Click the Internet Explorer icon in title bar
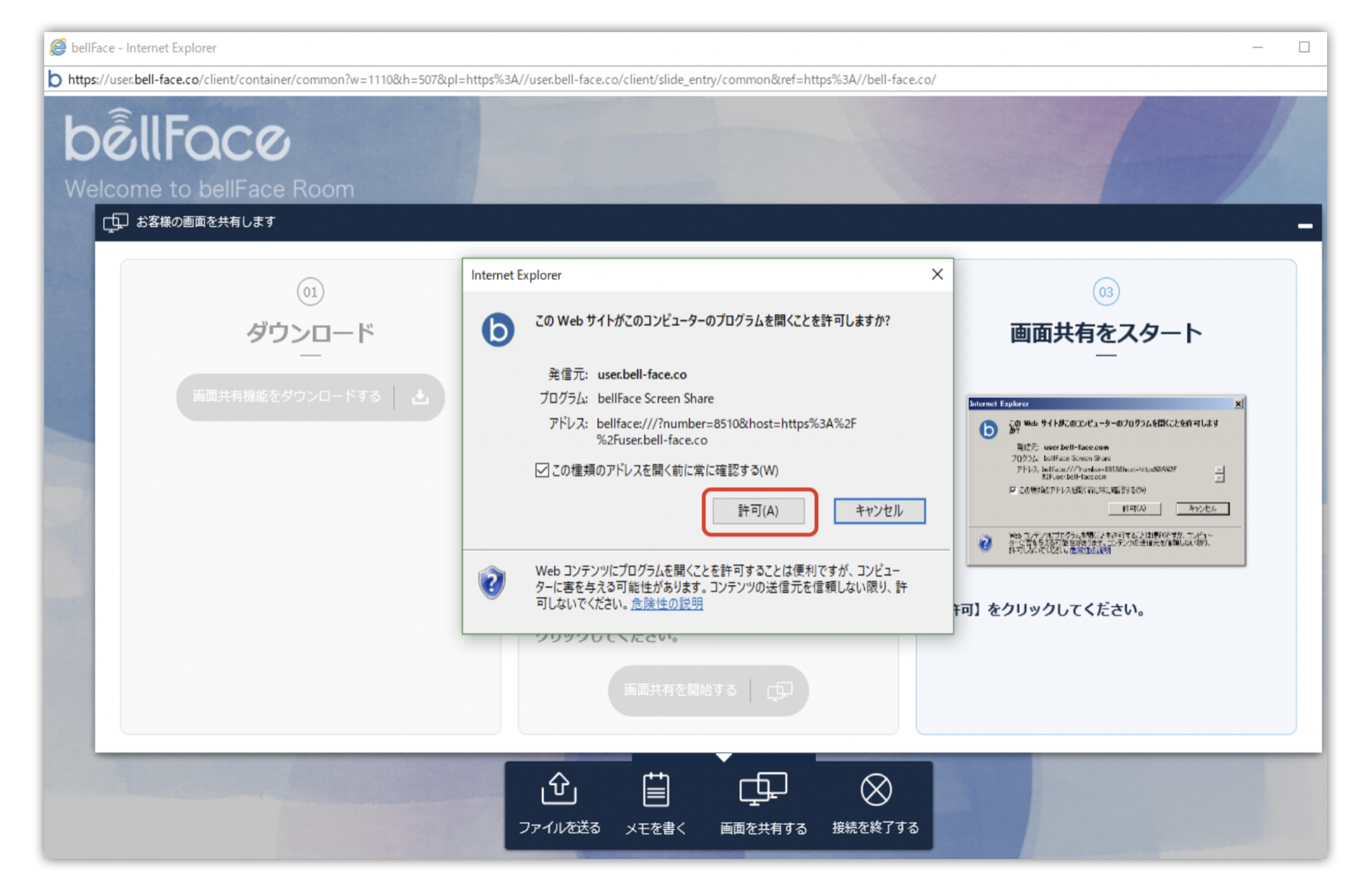The width and height of the screenshot is (1372, 887). point(58,48)
